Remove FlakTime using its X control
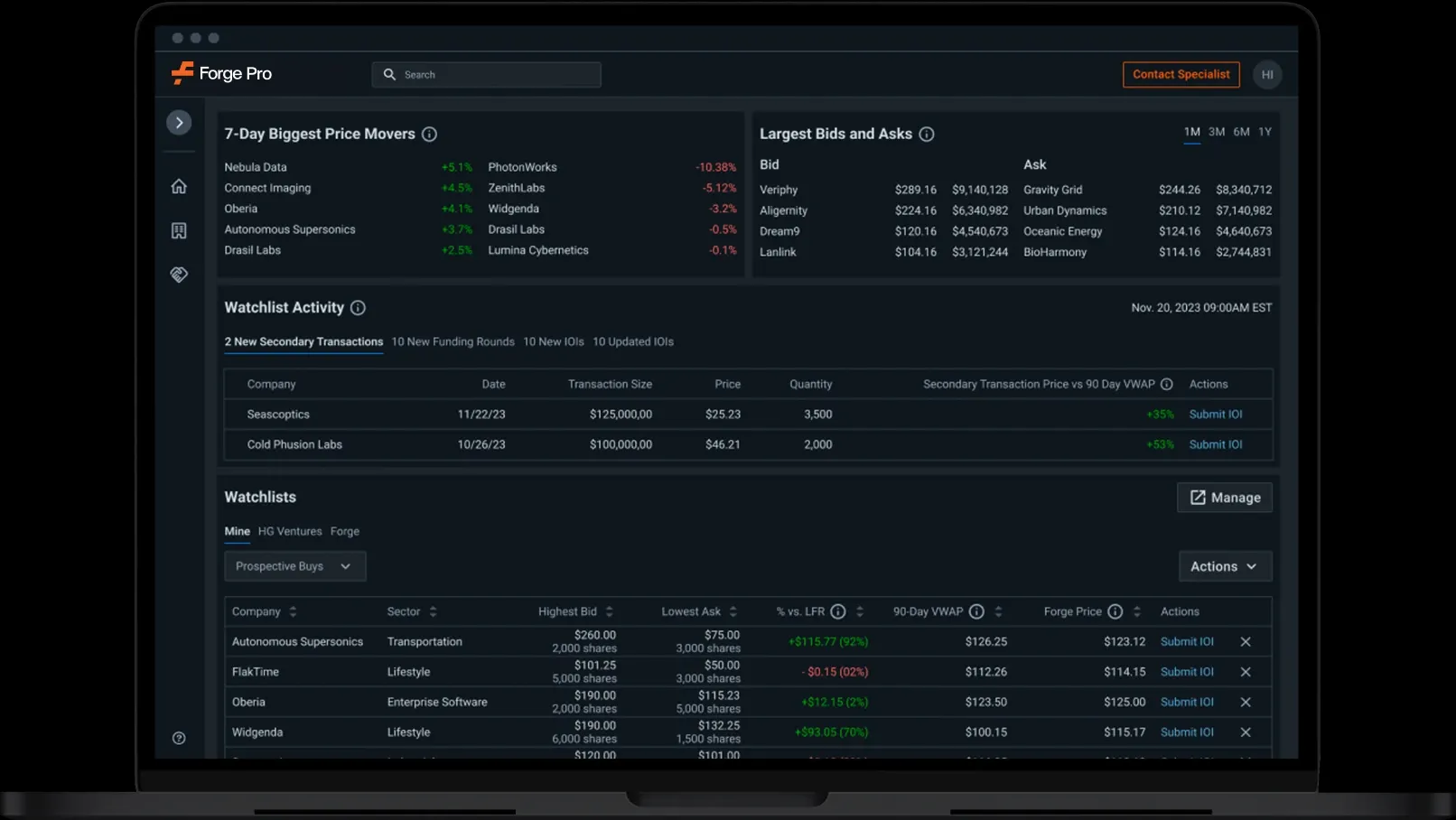The width and height of the screenshot is (1456, 820). [x=1246, y=672]
